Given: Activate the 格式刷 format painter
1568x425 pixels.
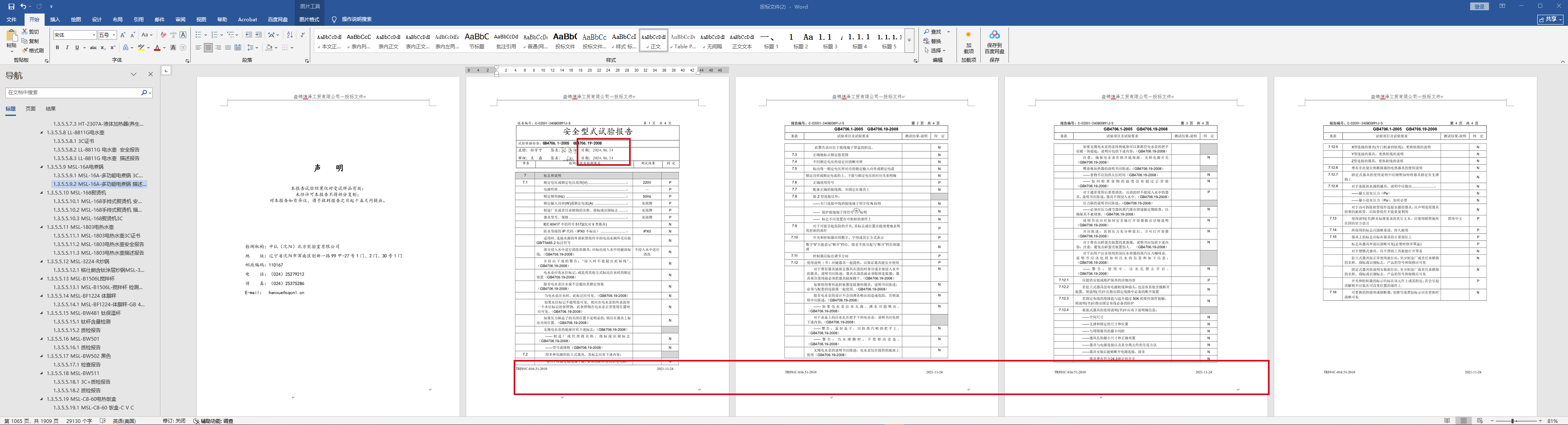Looking at the screenshot, I should pyautogui.click(x=33, y=50).
